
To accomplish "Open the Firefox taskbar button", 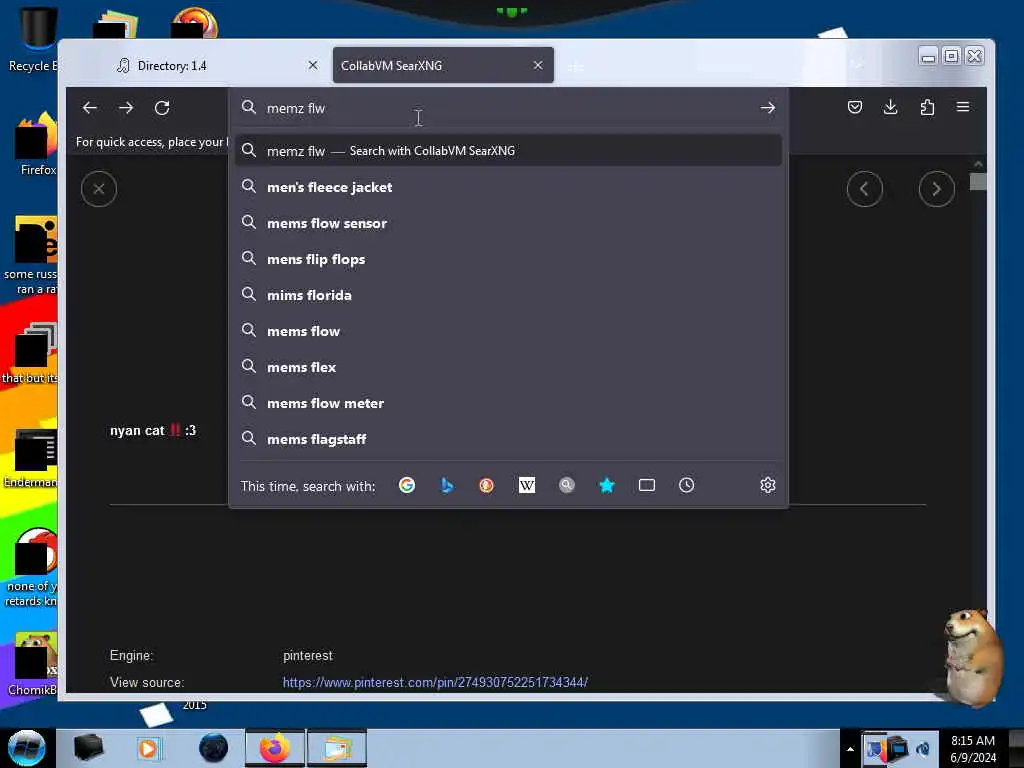I will (x=275, y=748).
